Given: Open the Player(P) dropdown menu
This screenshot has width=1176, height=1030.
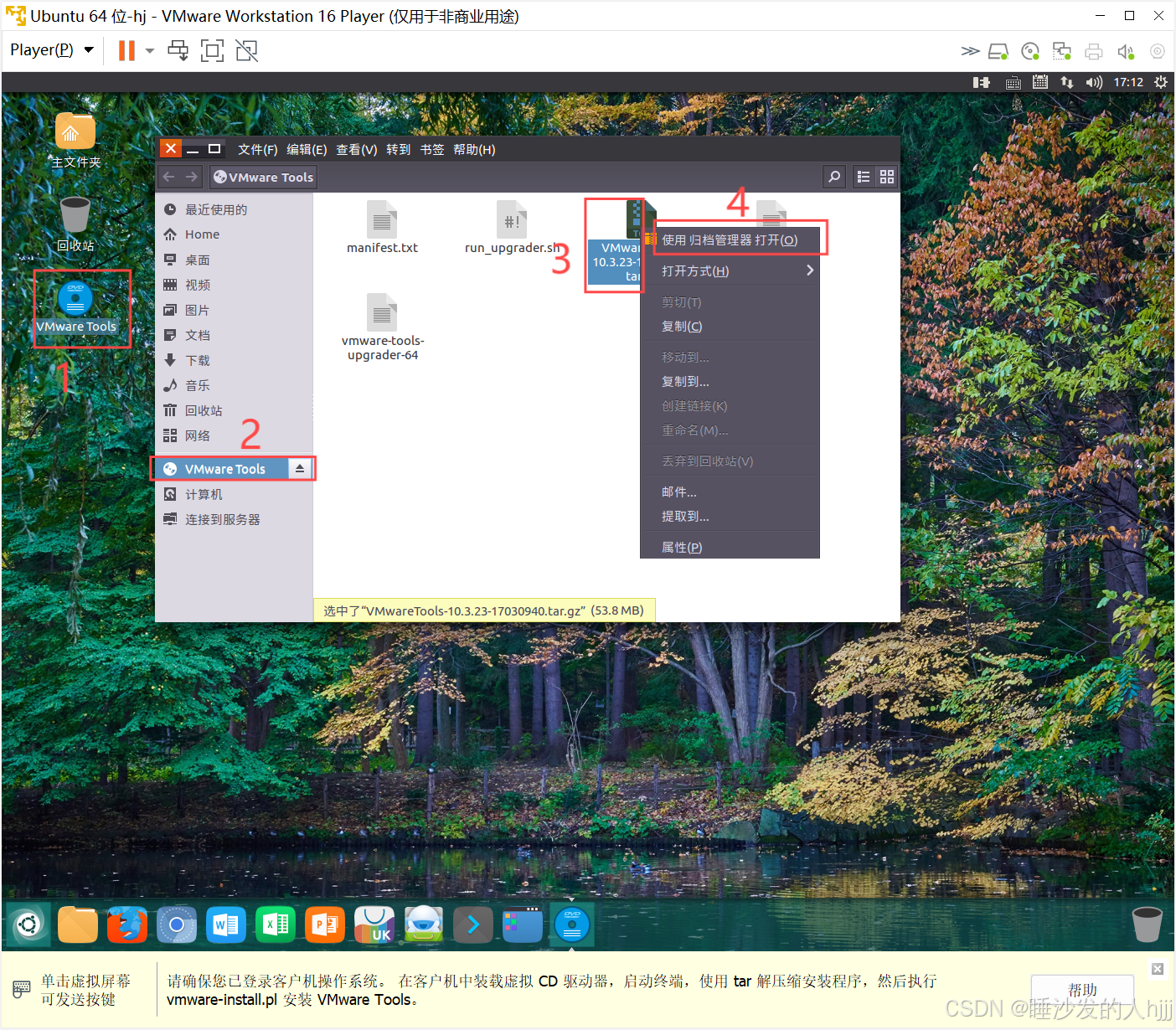Looking at the screenshot, I should pos(51,50).
